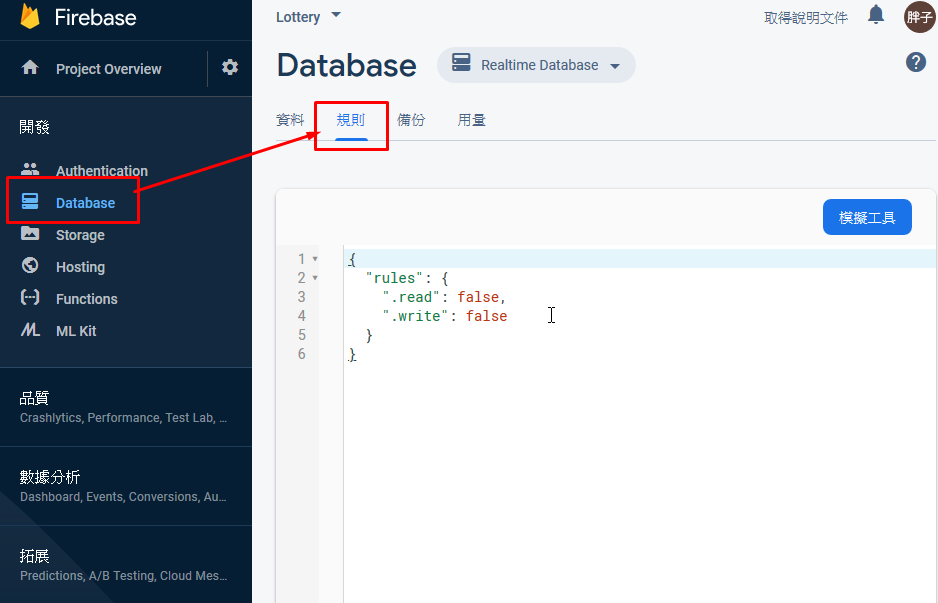
Task: Click the 模擬工具 button
Action: (x=867, y=217)
